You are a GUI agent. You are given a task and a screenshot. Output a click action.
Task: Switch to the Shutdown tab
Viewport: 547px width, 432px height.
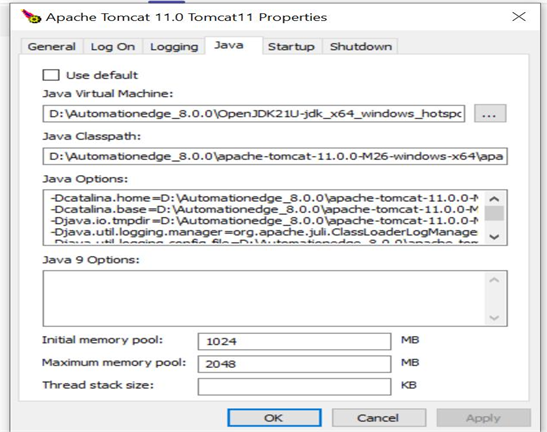point(361,46)
